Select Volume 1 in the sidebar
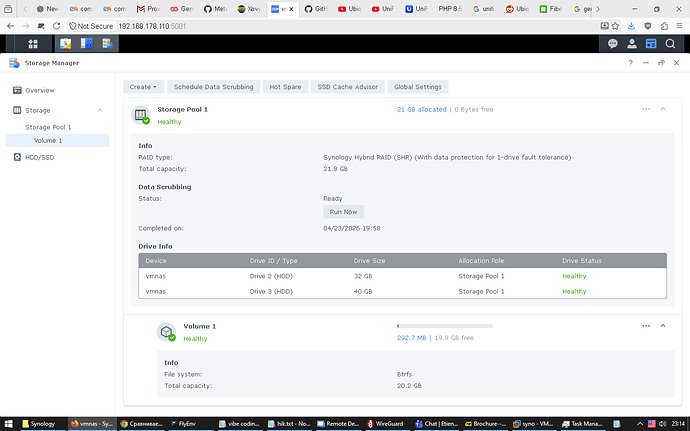 pos(57,140)
